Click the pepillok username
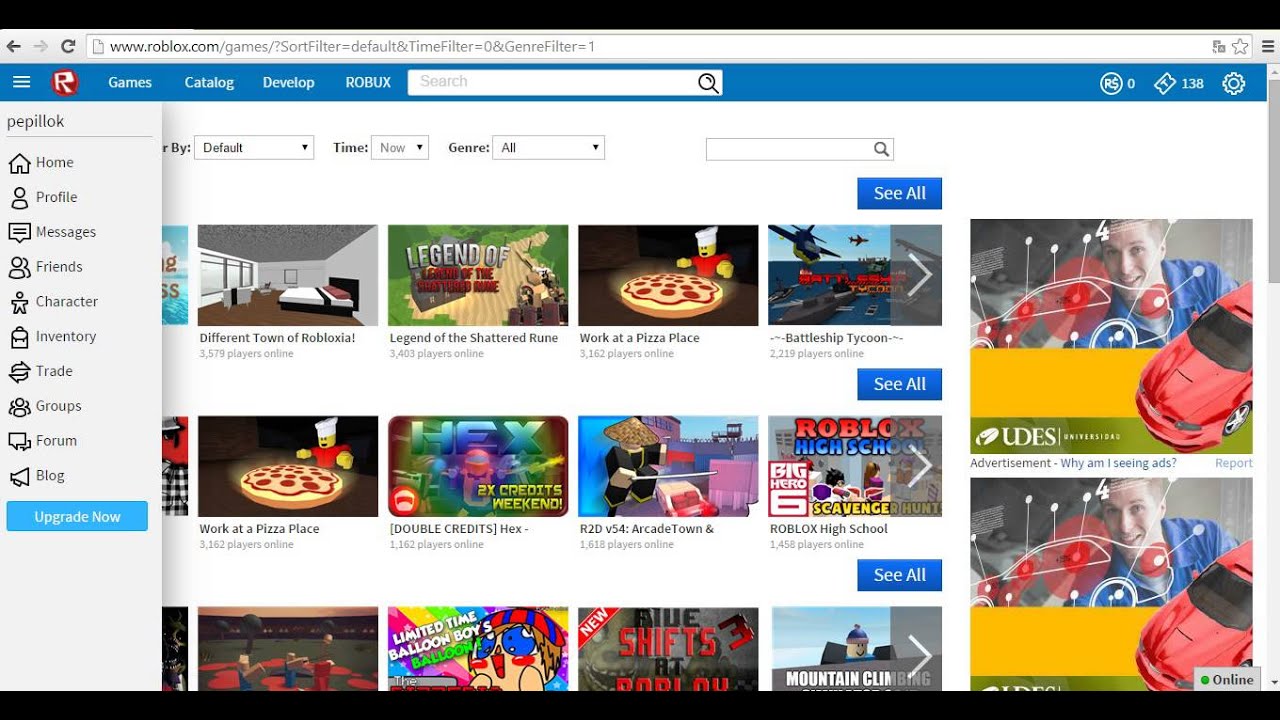 click(x=36, y=121)
